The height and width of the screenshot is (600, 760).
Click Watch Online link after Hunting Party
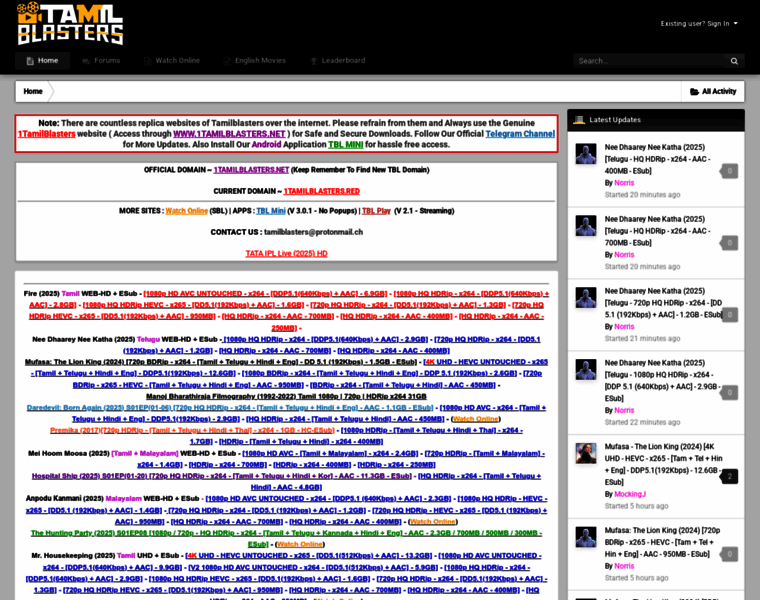click(300, 545)
